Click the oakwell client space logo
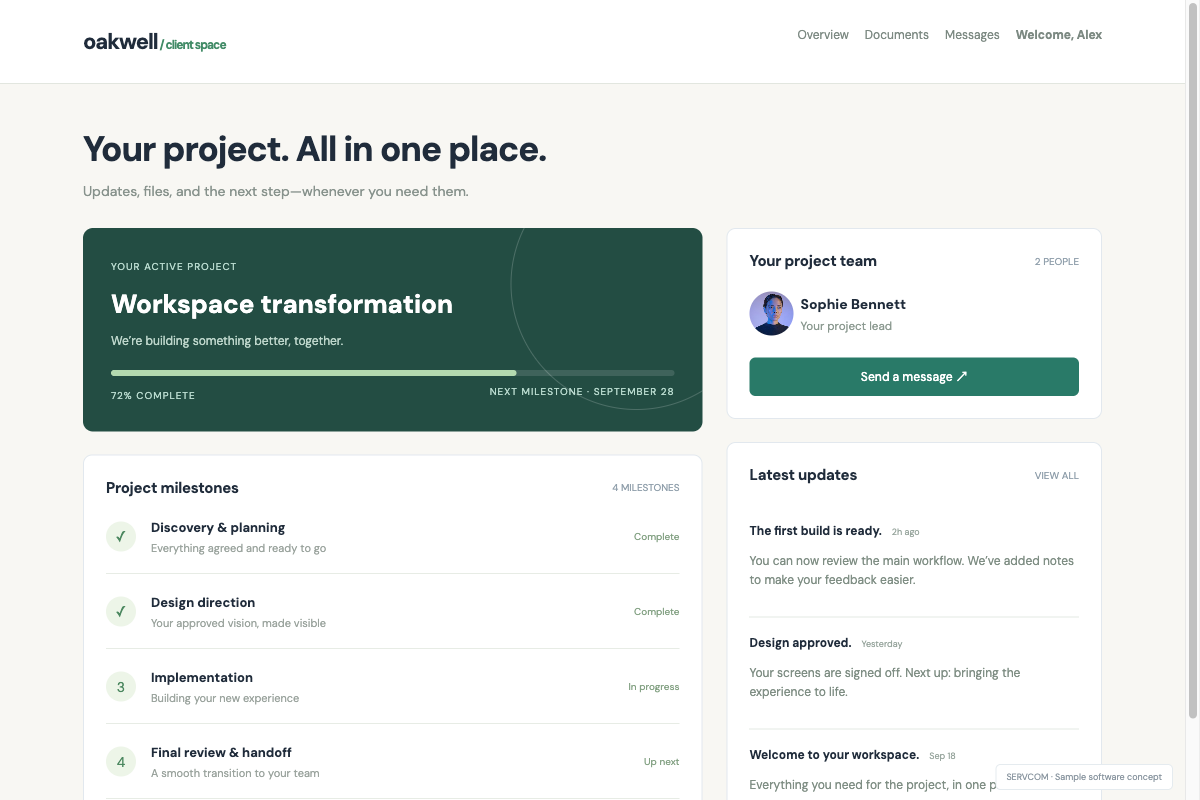This screenshot has width=1200, height=800. [155, 42]
